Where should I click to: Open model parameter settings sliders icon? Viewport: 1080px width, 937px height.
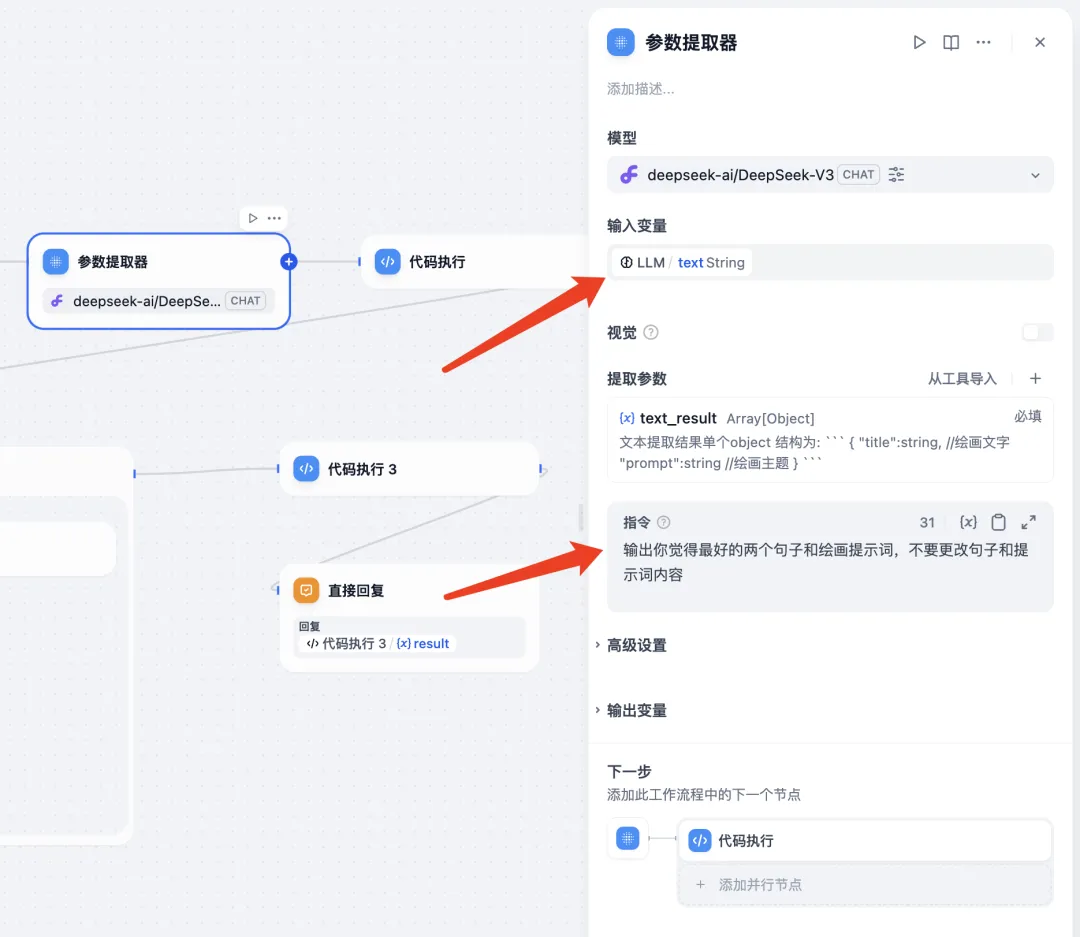pyautogui.click(x=896, y=175)
